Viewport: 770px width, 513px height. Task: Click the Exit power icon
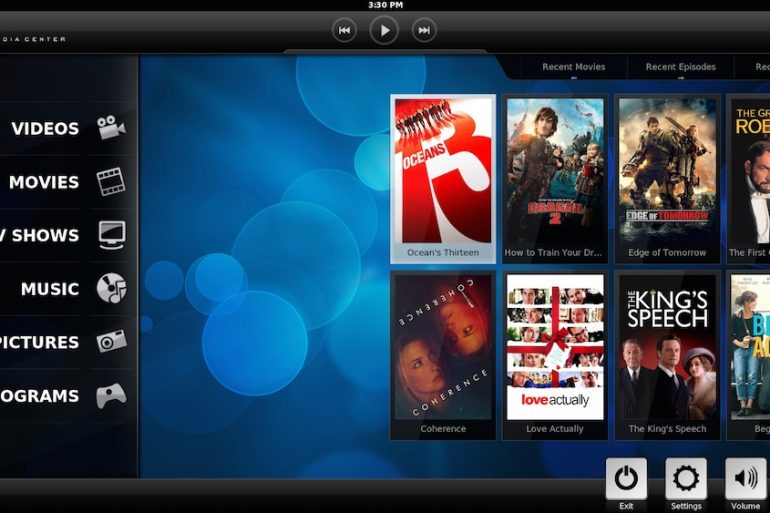click(626, 479)
